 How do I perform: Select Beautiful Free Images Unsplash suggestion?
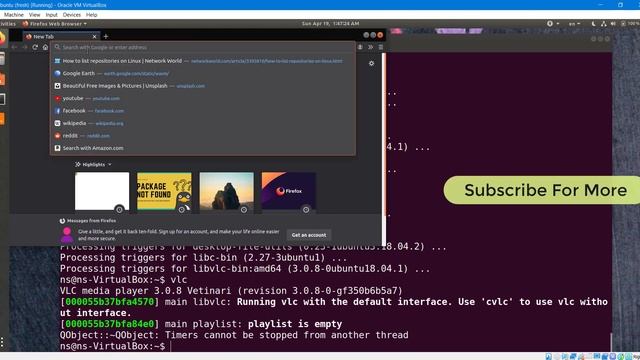(203, 86)
